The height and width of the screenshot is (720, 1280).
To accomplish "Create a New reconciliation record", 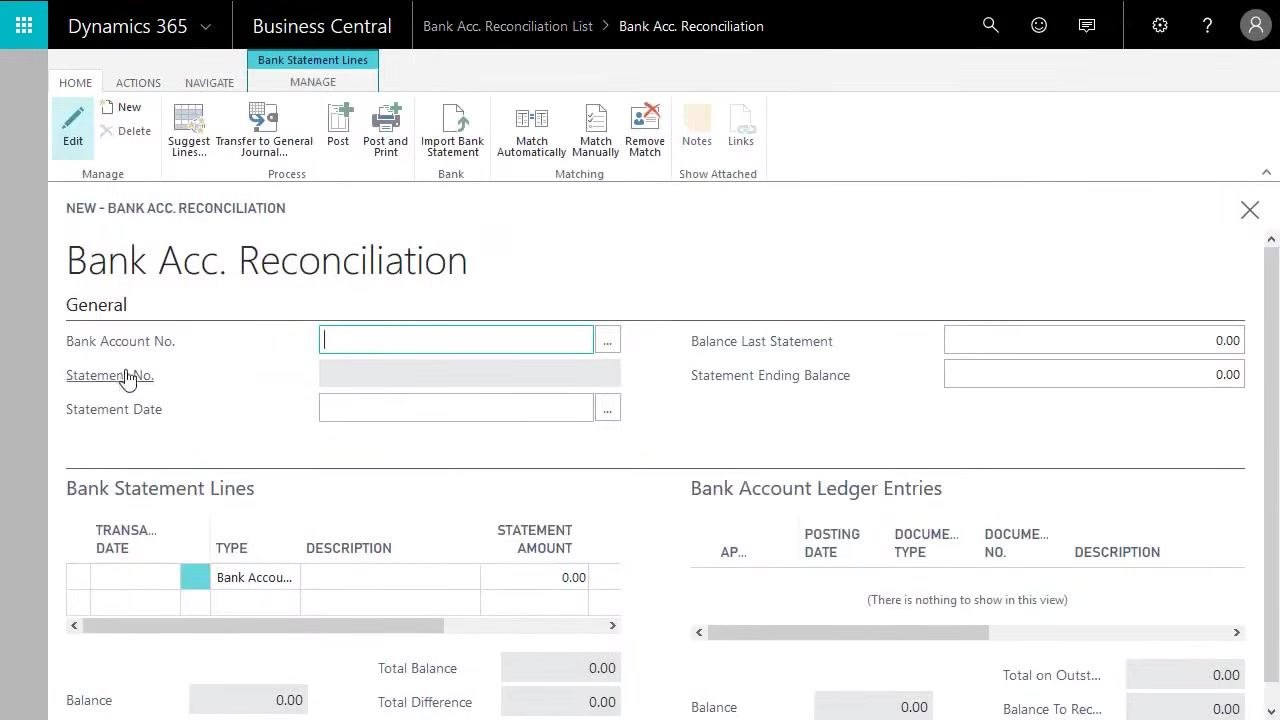I will 121,107.
